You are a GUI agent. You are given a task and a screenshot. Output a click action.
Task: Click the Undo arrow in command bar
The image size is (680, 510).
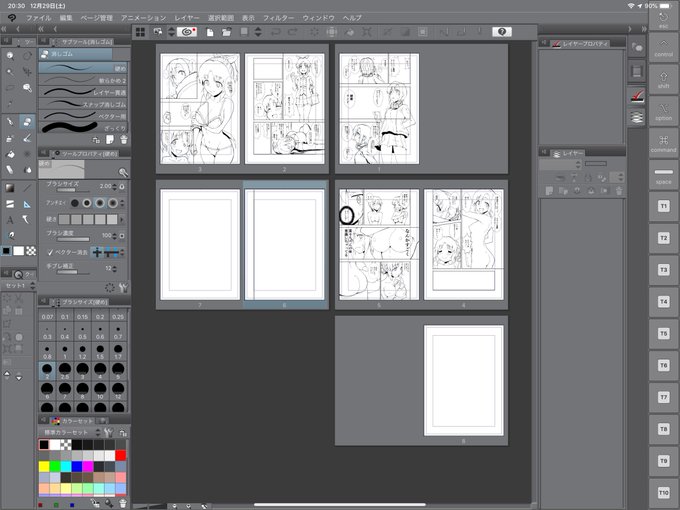(x=275, y=32)
